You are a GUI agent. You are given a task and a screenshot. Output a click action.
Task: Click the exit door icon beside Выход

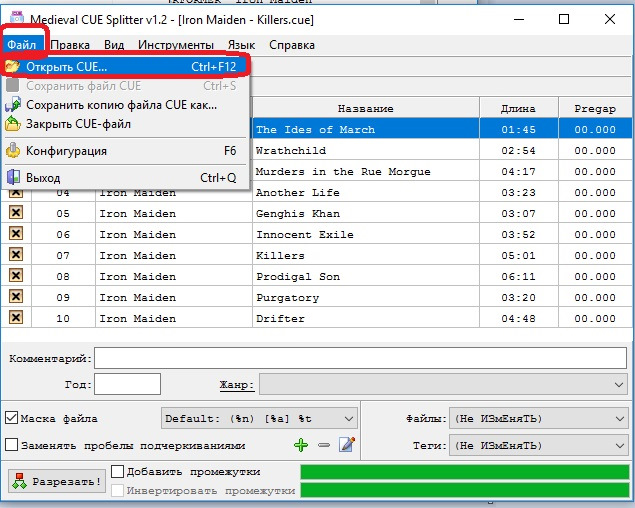(x=13, y=177)
